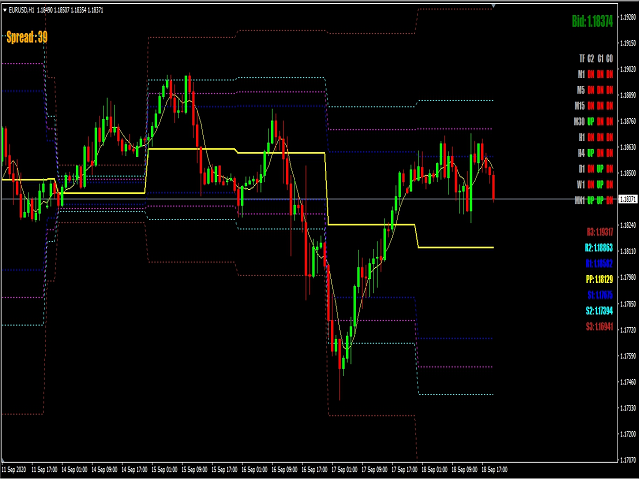Screen dimensions: 640x480
Task: Click the green UP signal in D1 row
Action: click(600, 169)
